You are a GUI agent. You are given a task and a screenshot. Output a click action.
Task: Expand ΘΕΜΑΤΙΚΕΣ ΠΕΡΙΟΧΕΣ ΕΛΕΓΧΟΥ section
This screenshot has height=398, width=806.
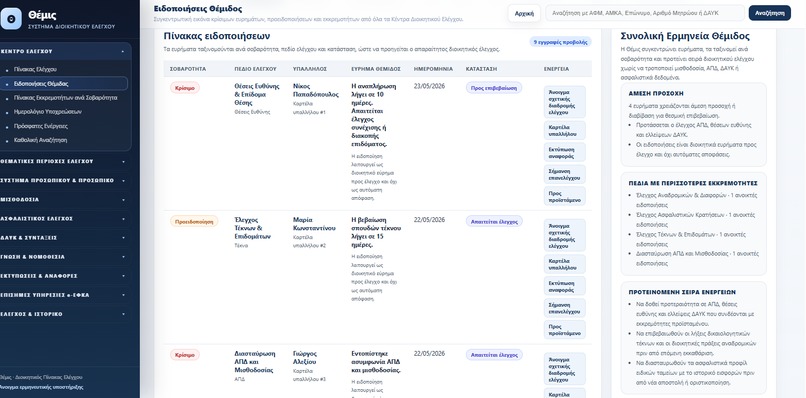click(64, 161)
